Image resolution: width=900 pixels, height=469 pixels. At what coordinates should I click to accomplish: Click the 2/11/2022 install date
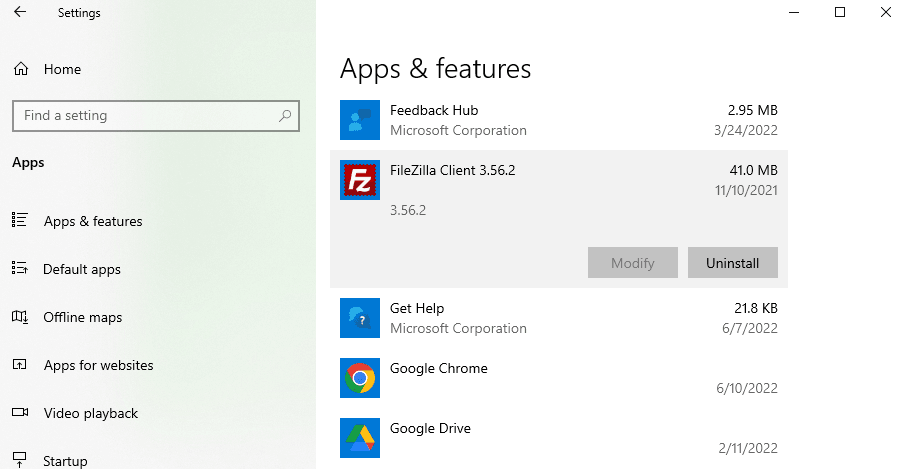748,448
